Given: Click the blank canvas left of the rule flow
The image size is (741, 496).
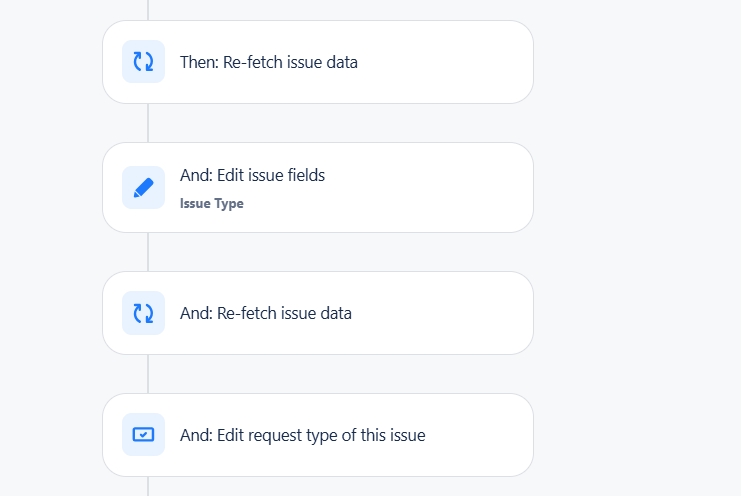Looking at the screenshot, I should pyautogui.click(x=50, y=248).
